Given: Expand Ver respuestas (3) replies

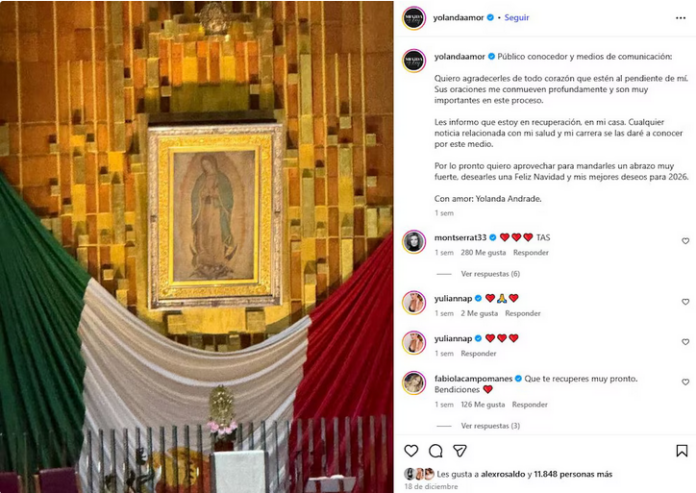Looking at the screenshot, I should tap(490, 426).
